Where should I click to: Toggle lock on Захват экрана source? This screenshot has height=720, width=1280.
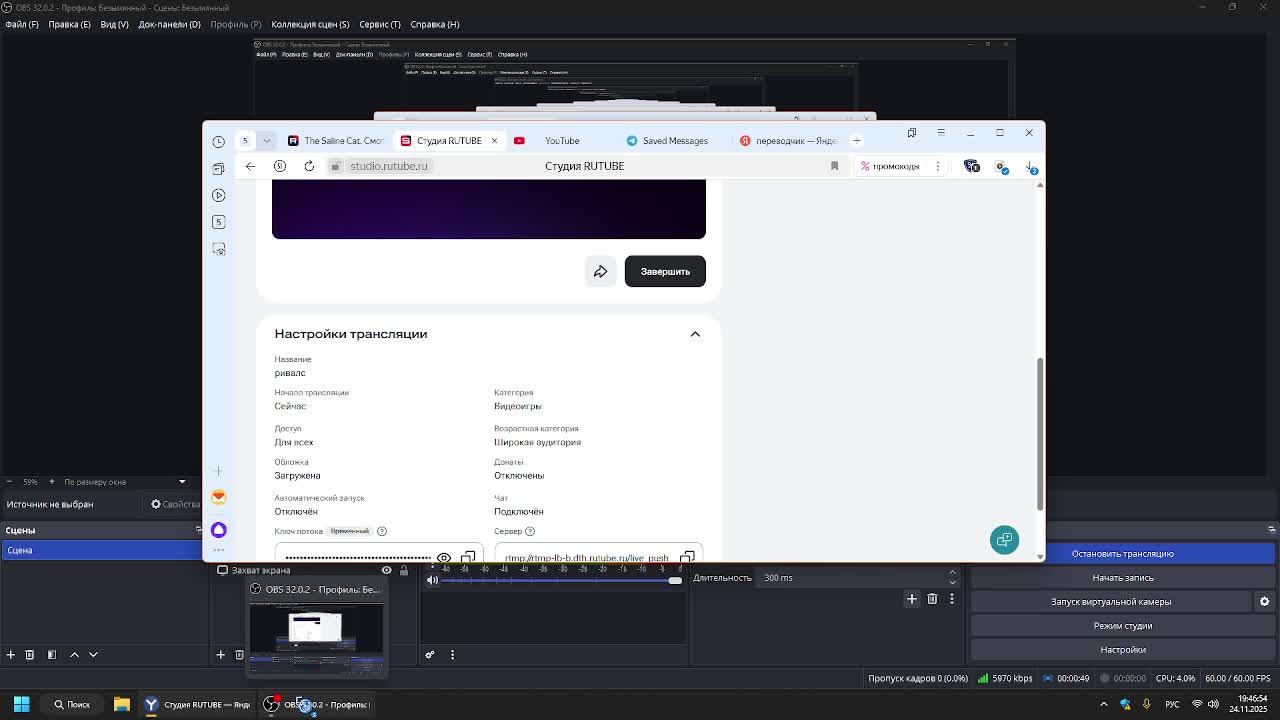(404, 570)
